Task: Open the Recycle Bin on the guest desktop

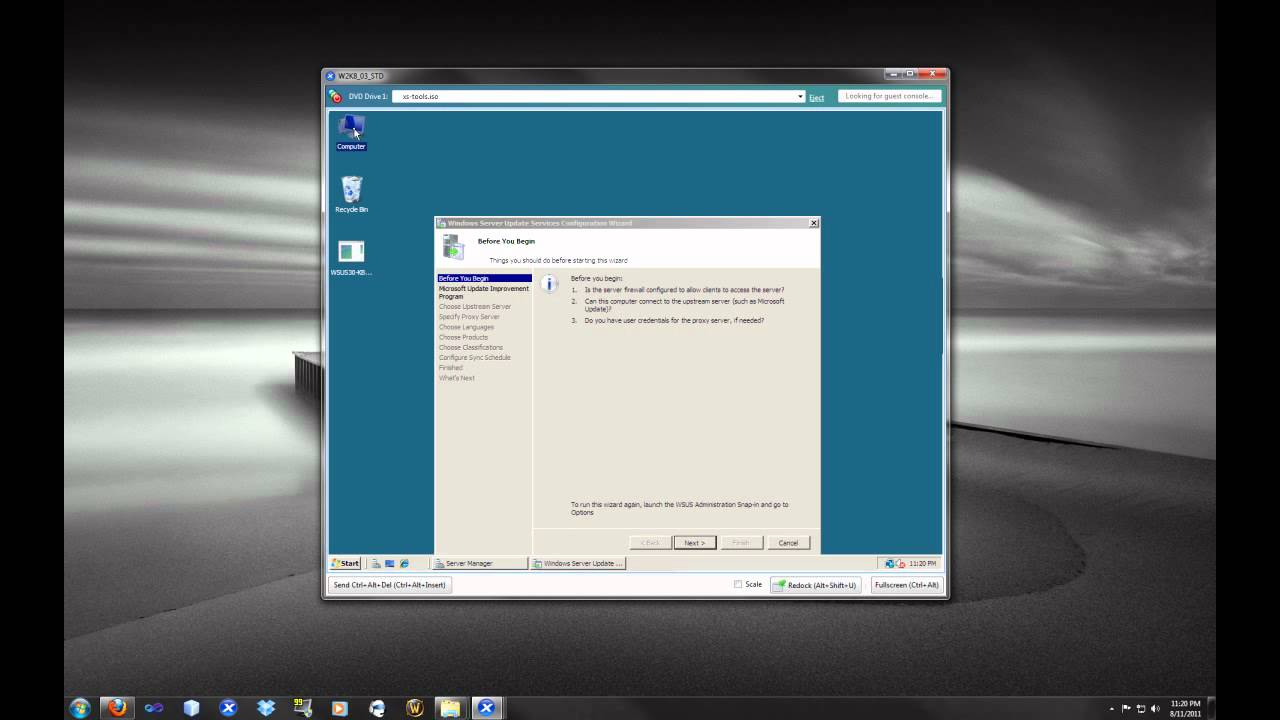Action: click(x=351, y=195)
